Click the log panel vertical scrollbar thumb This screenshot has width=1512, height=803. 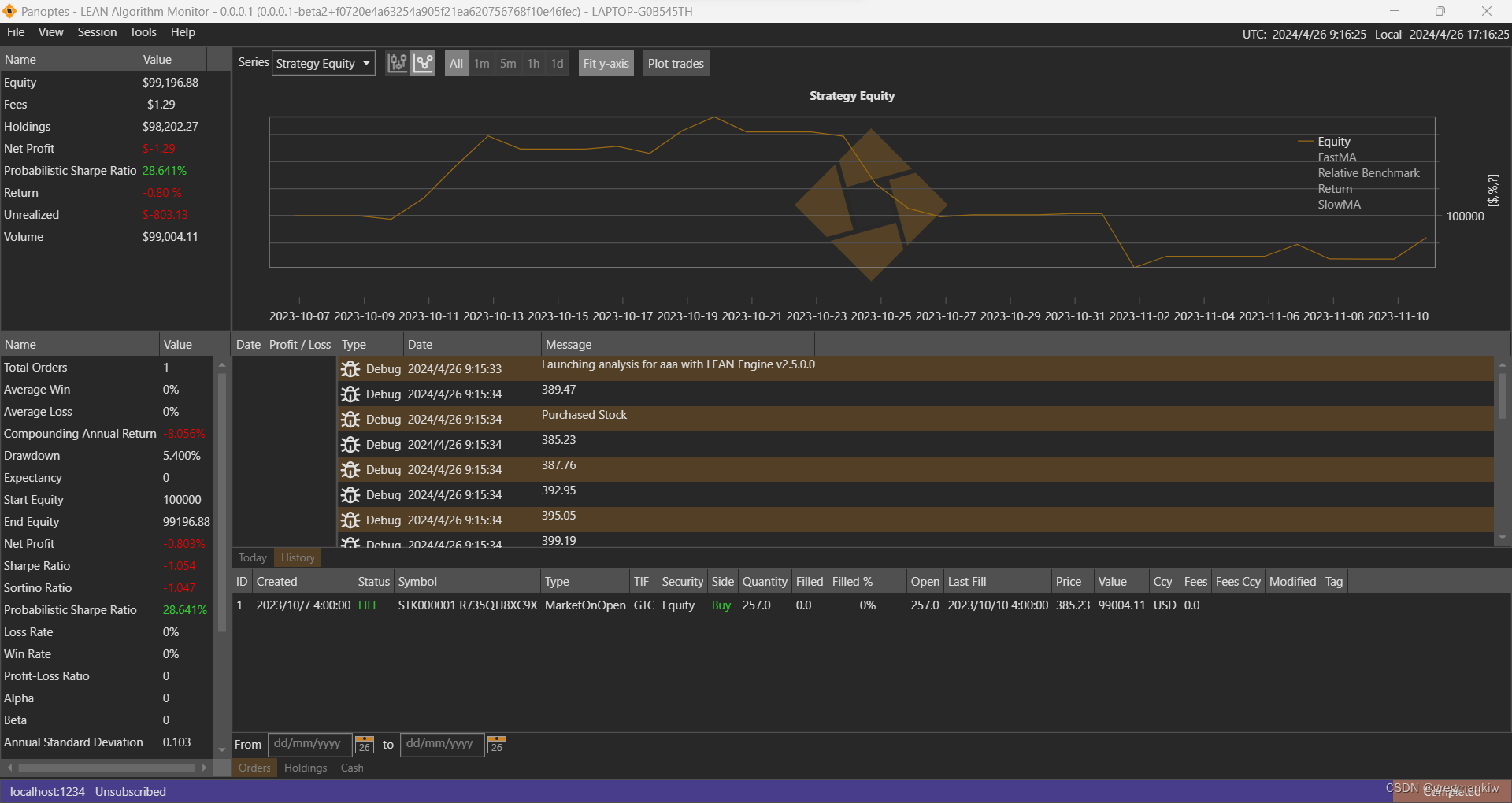pyautogui.click(x=1503, y=396)
